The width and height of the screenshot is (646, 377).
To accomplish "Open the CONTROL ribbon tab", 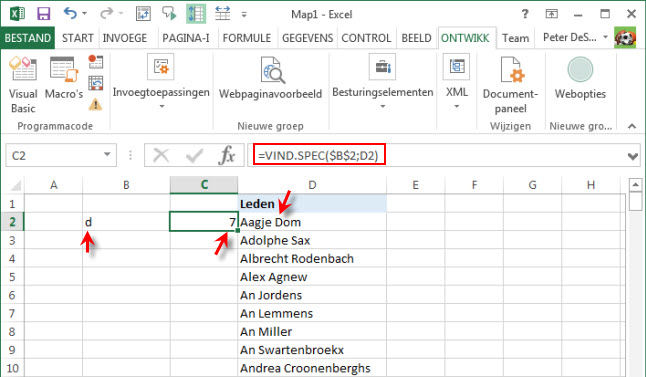I will pyautogui.click(x=366, y=38).
